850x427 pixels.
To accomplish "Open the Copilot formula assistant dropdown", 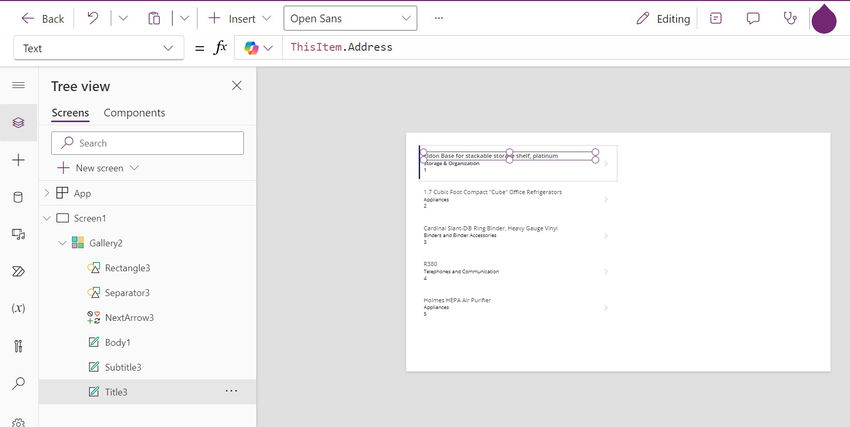I will [x=258, y=48].
